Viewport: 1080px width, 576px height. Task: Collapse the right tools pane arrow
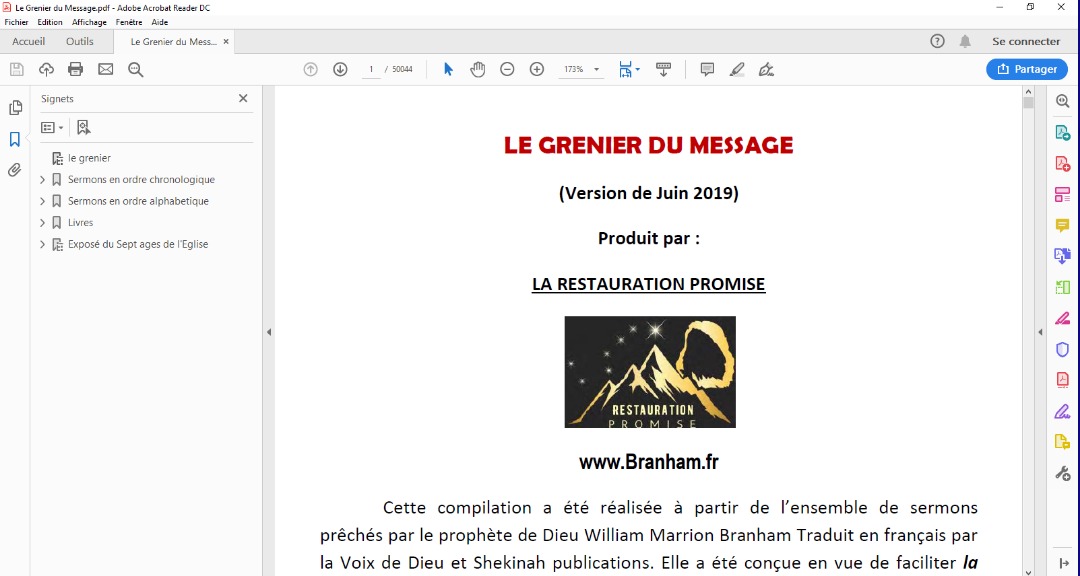1063,564
